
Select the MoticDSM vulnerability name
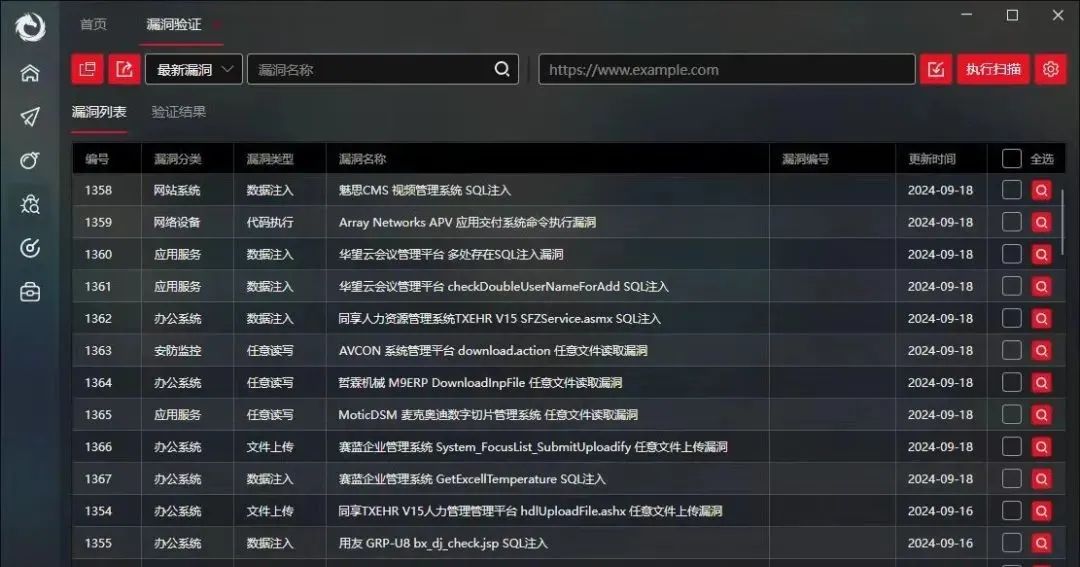(488, 415)
